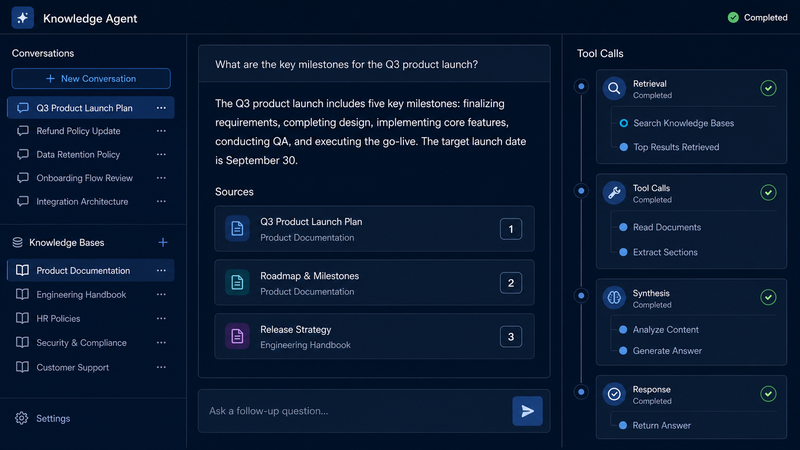Click the Knowledge Agent sparkle logo
This screenshot has height=450, width=800.
coord(22,18)
